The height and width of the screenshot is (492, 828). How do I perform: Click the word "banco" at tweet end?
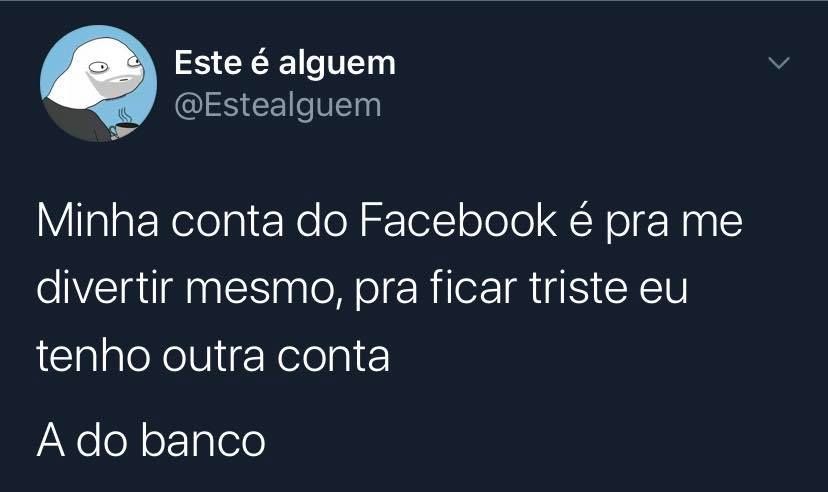pyautogui.click(x=203, y=440)
